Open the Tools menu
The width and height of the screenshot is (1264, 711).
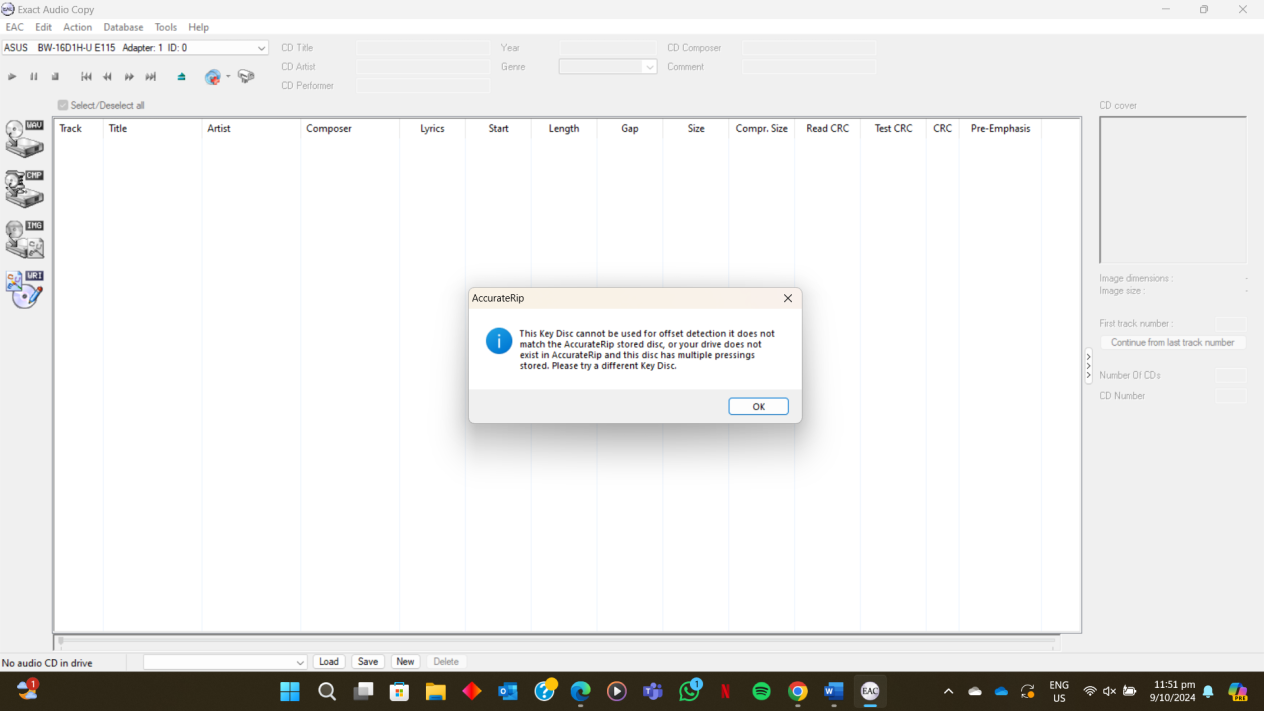[165, 27]
